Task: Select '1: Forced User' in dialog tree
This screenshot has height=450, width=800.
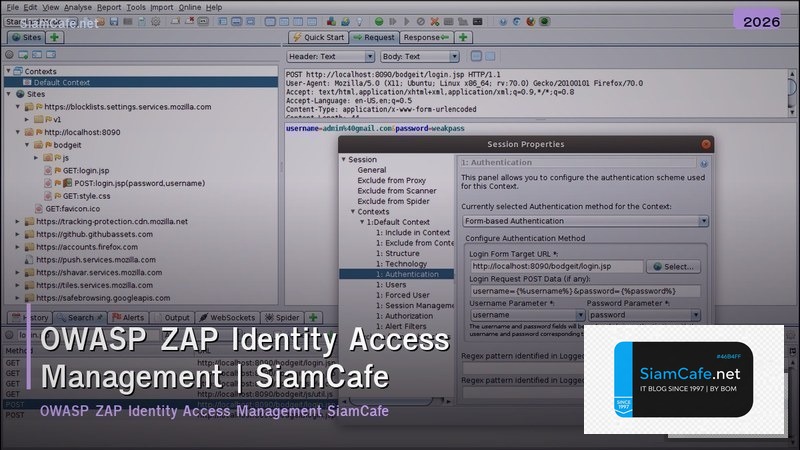Action: (x=403, y=295)
